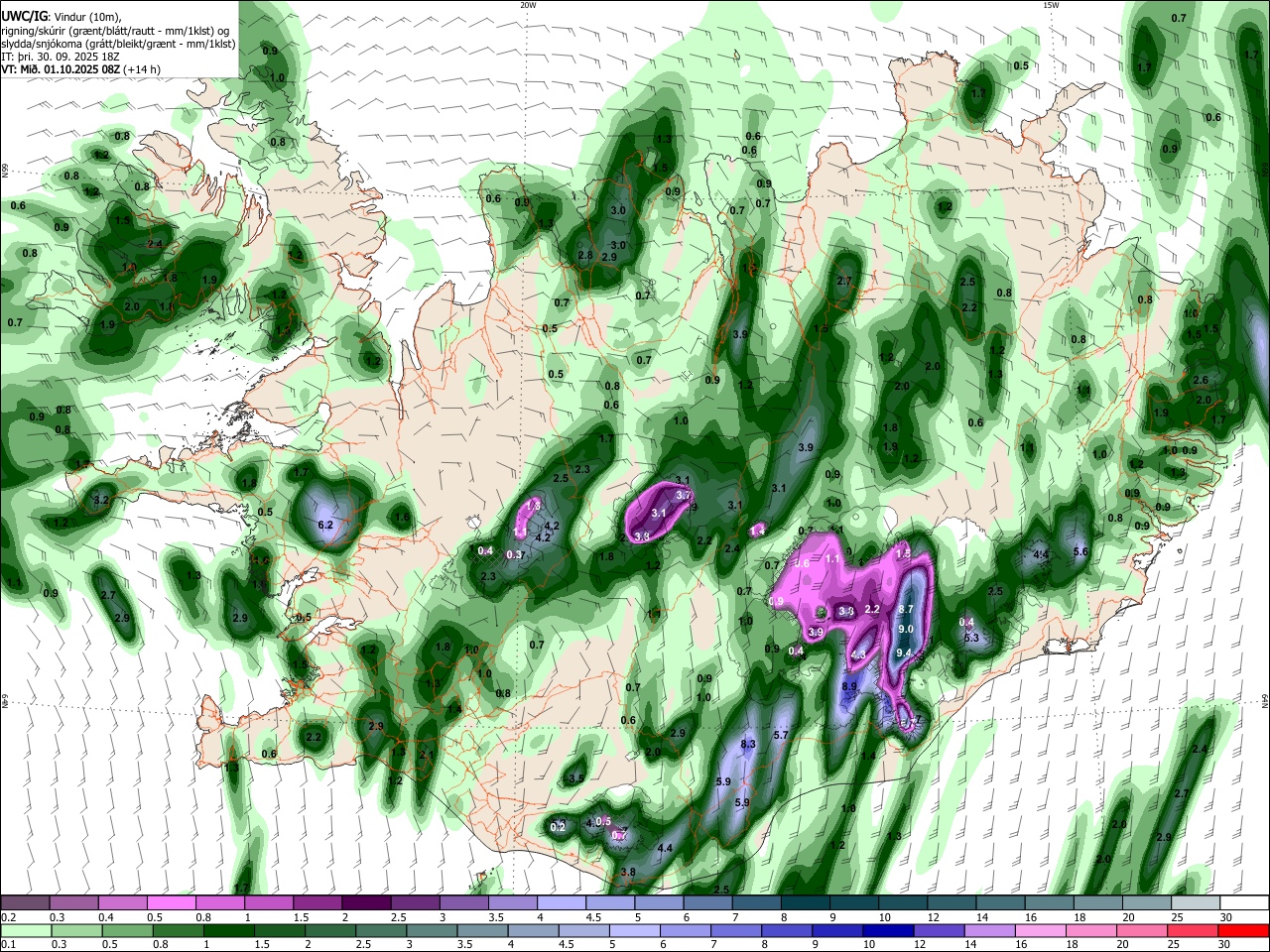Screen dimensions: 1270x952
Task: Click the 9.0 precipitation value on the map
Action: [906, 630]
